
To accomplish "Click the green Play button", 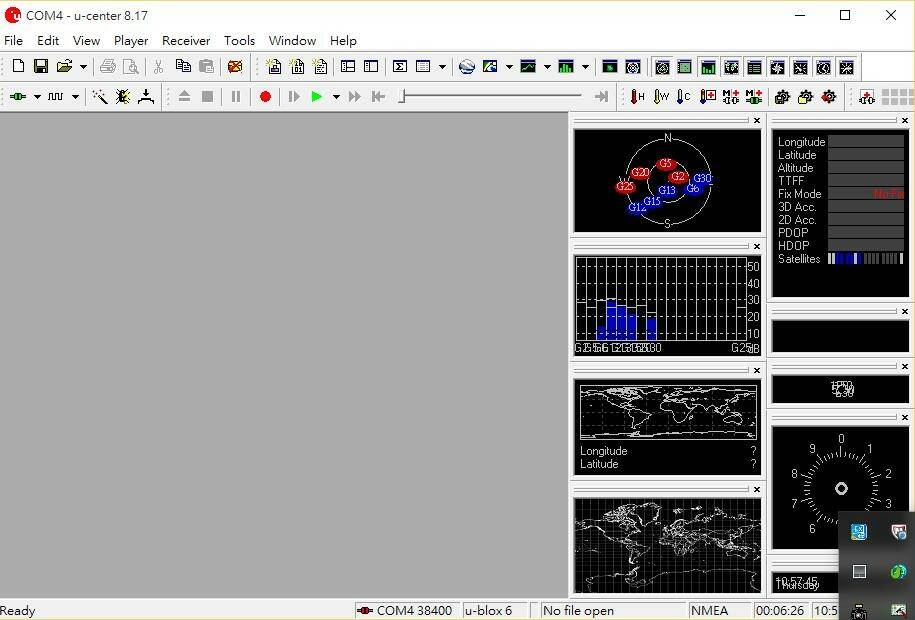I will [x=317, y=96].
